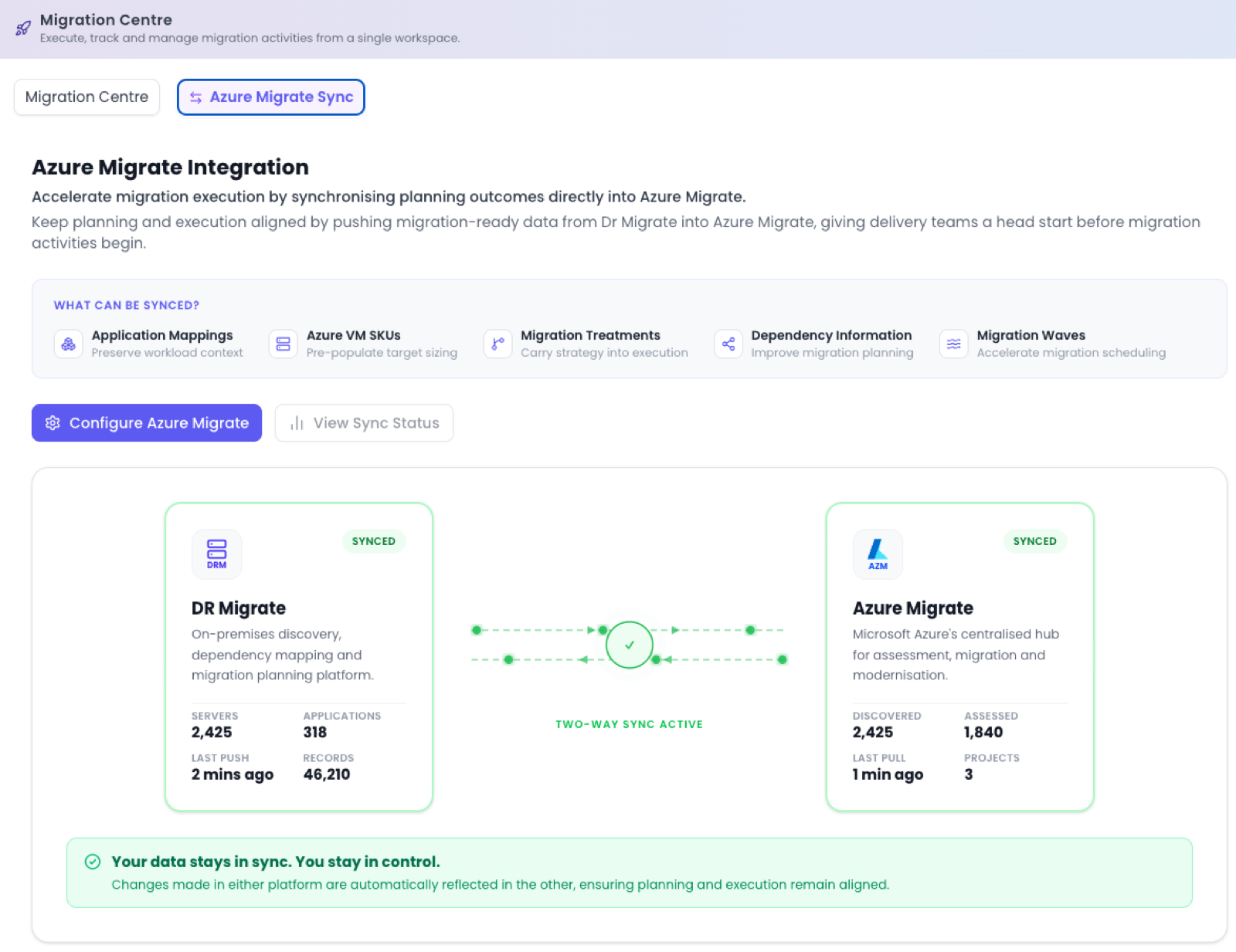This screenshot has width=1236, height=952.
Task: Click the Azure VM SKUs icon
Action: [x=284, y=344]
